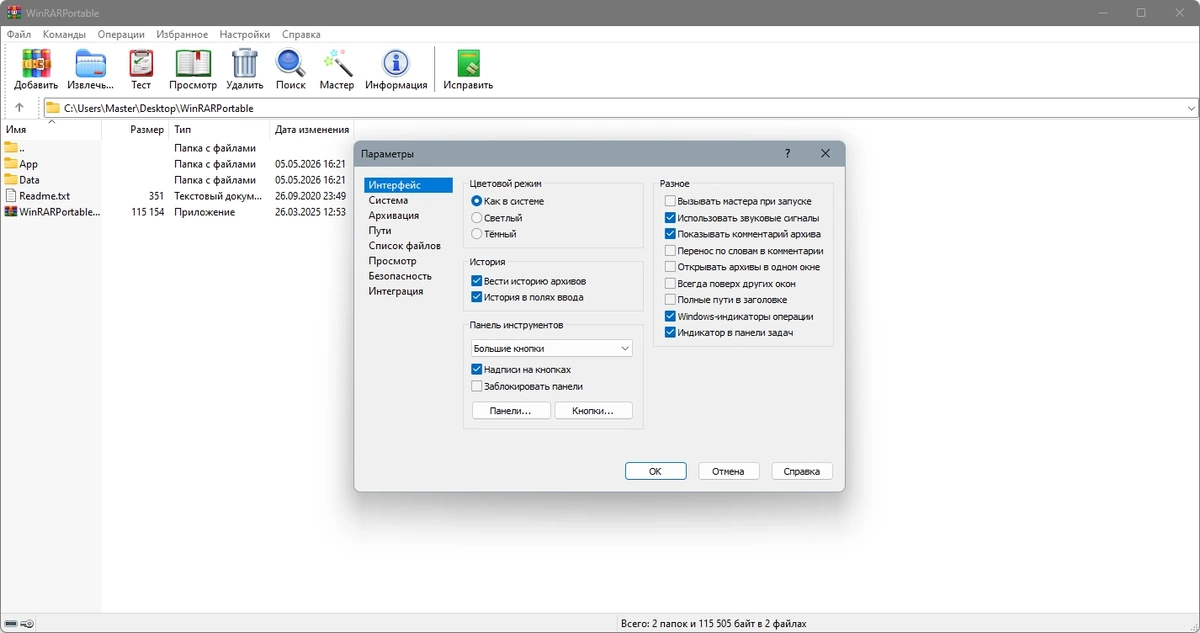Screen dimensions: 1200x633
Task: Switch to Архивация settings section
Action: (394, 215)
